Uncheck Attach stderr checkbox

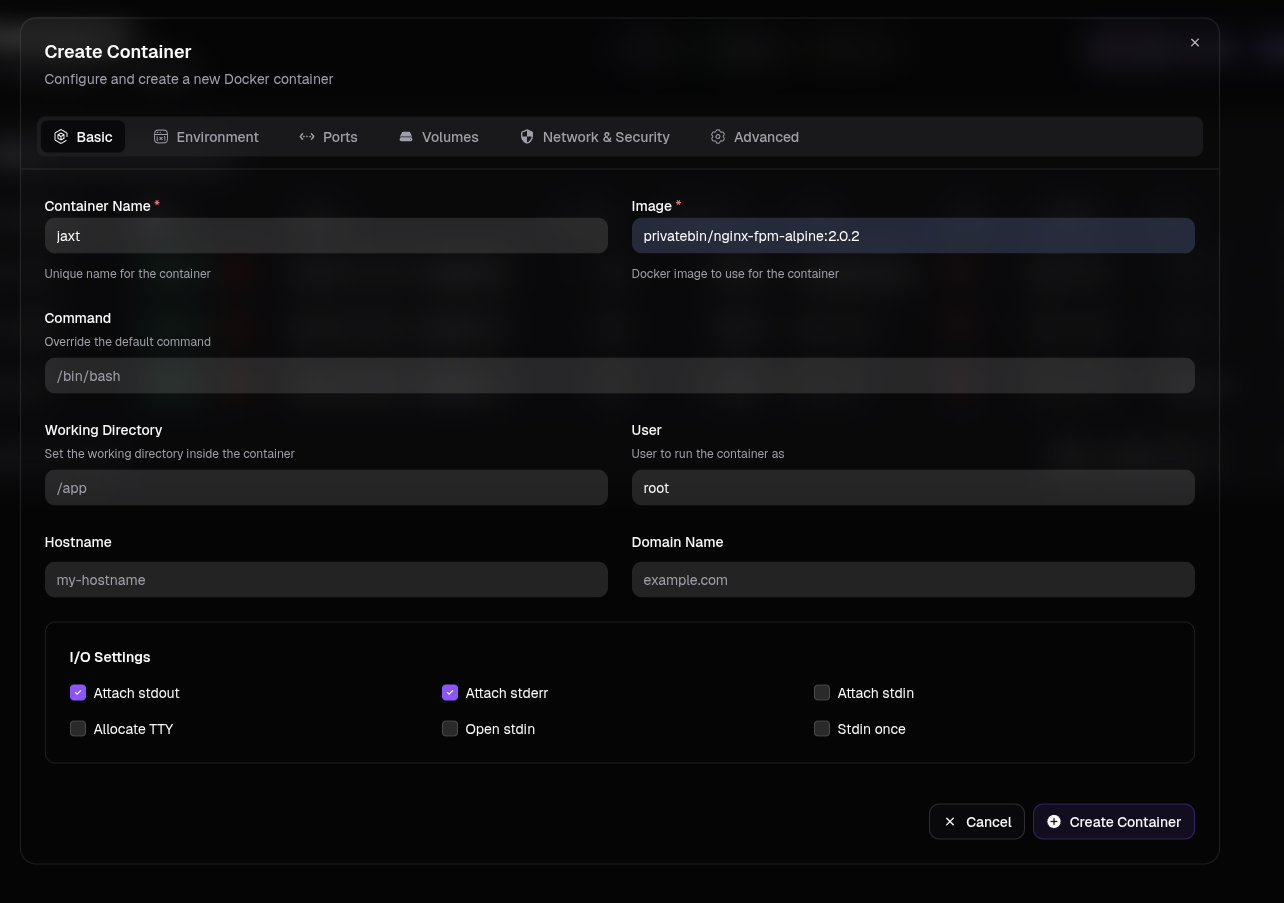(450, 693)
